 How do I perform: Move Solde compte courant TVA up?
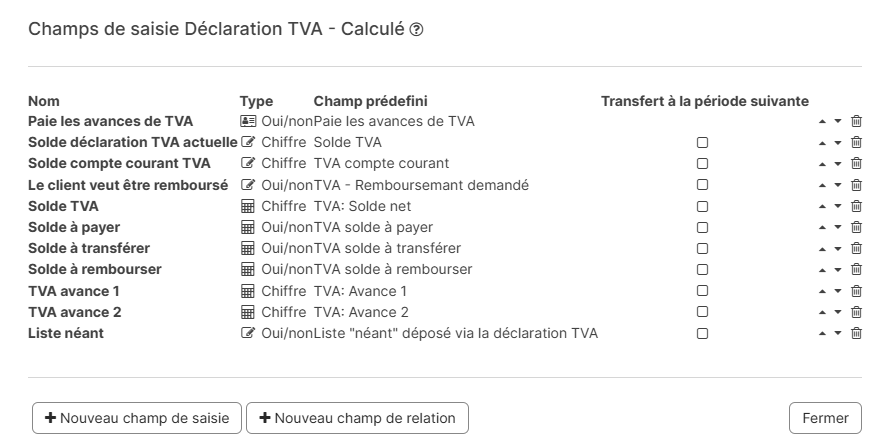point(822,164)
